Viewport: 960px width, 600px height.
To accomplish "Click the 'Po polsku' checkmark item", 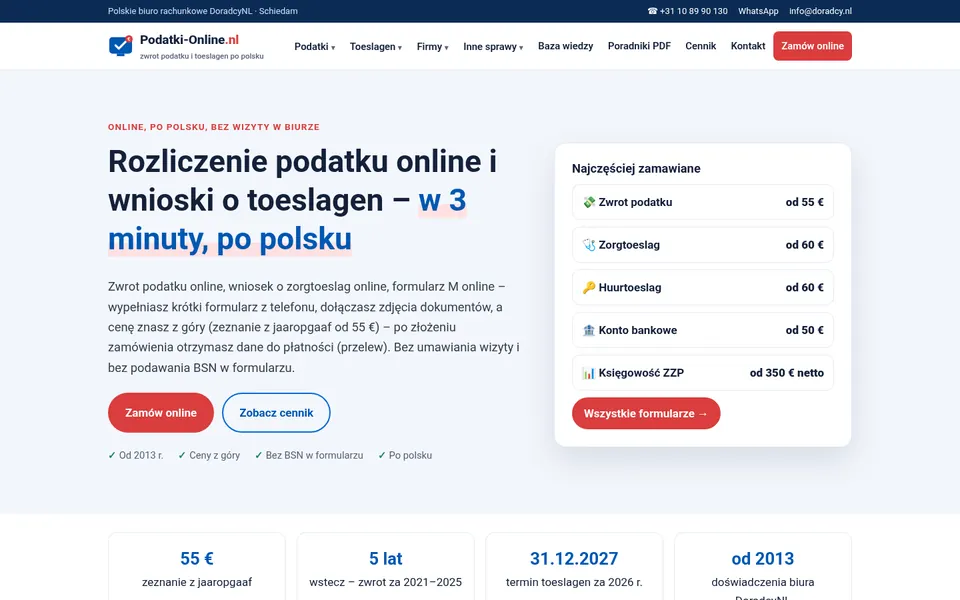I will (405, 456).
